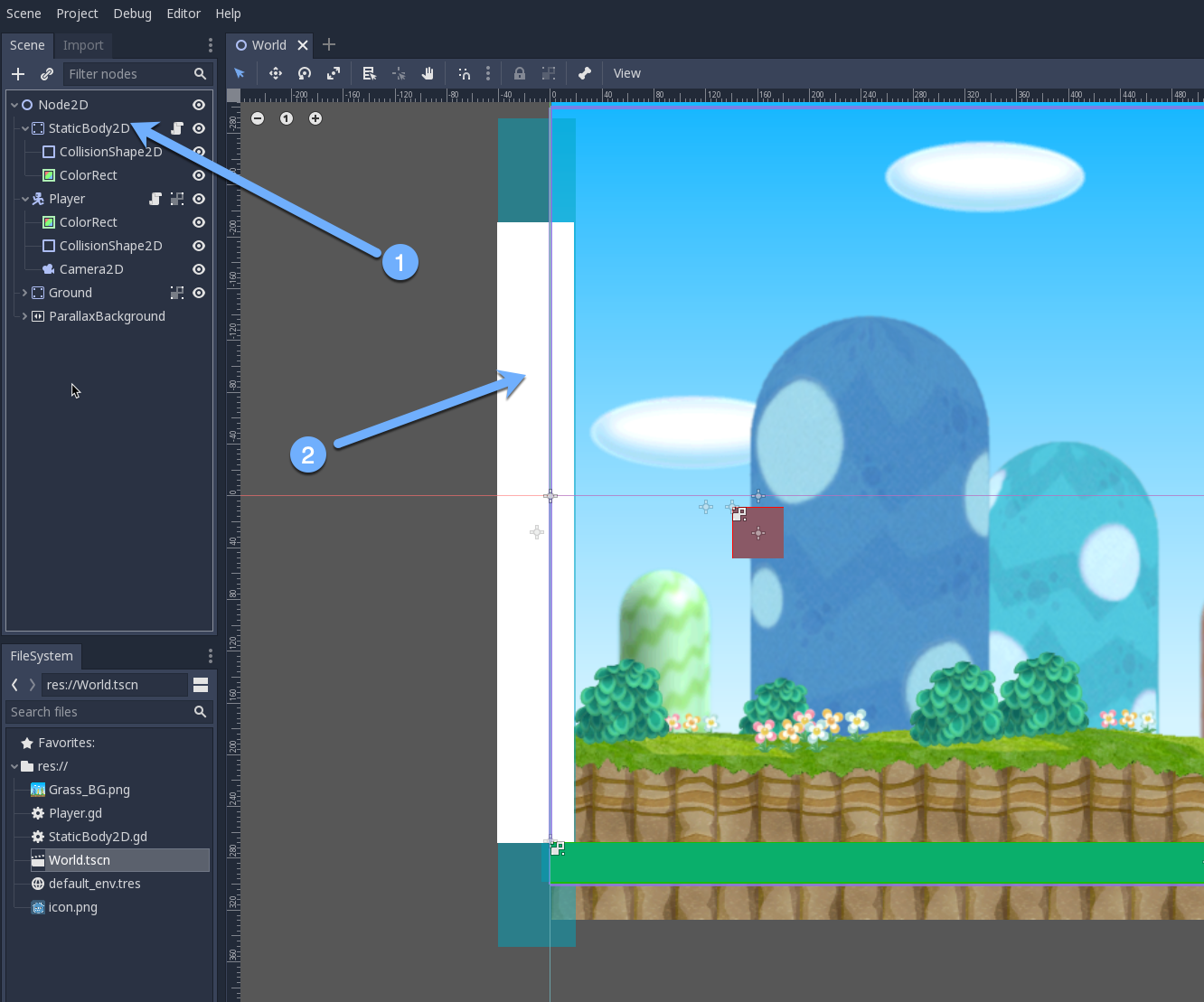Open Ground's instanced scene in editor

pos(177,293)
